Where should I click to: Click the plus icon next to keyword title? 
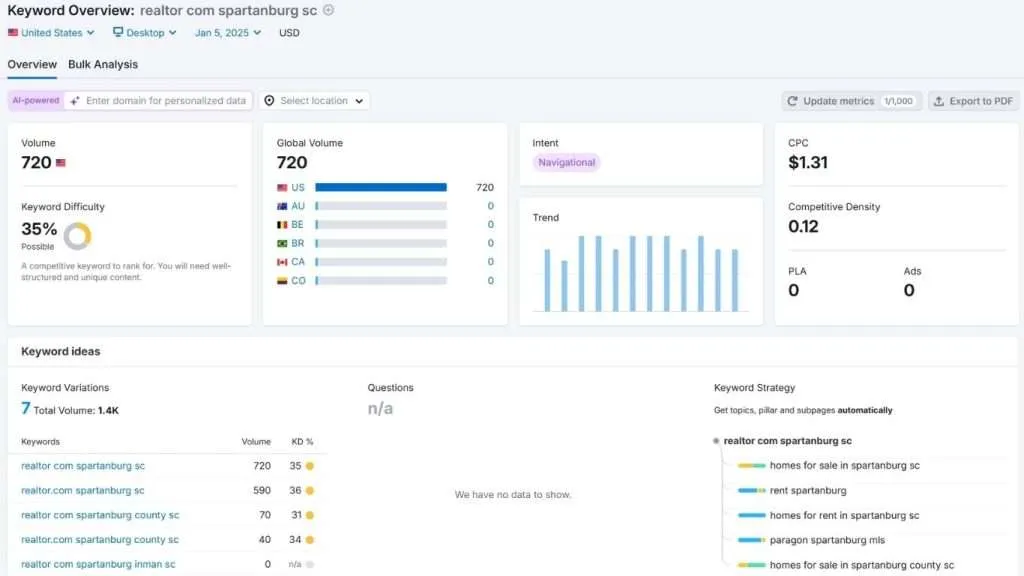click(328, 10)
